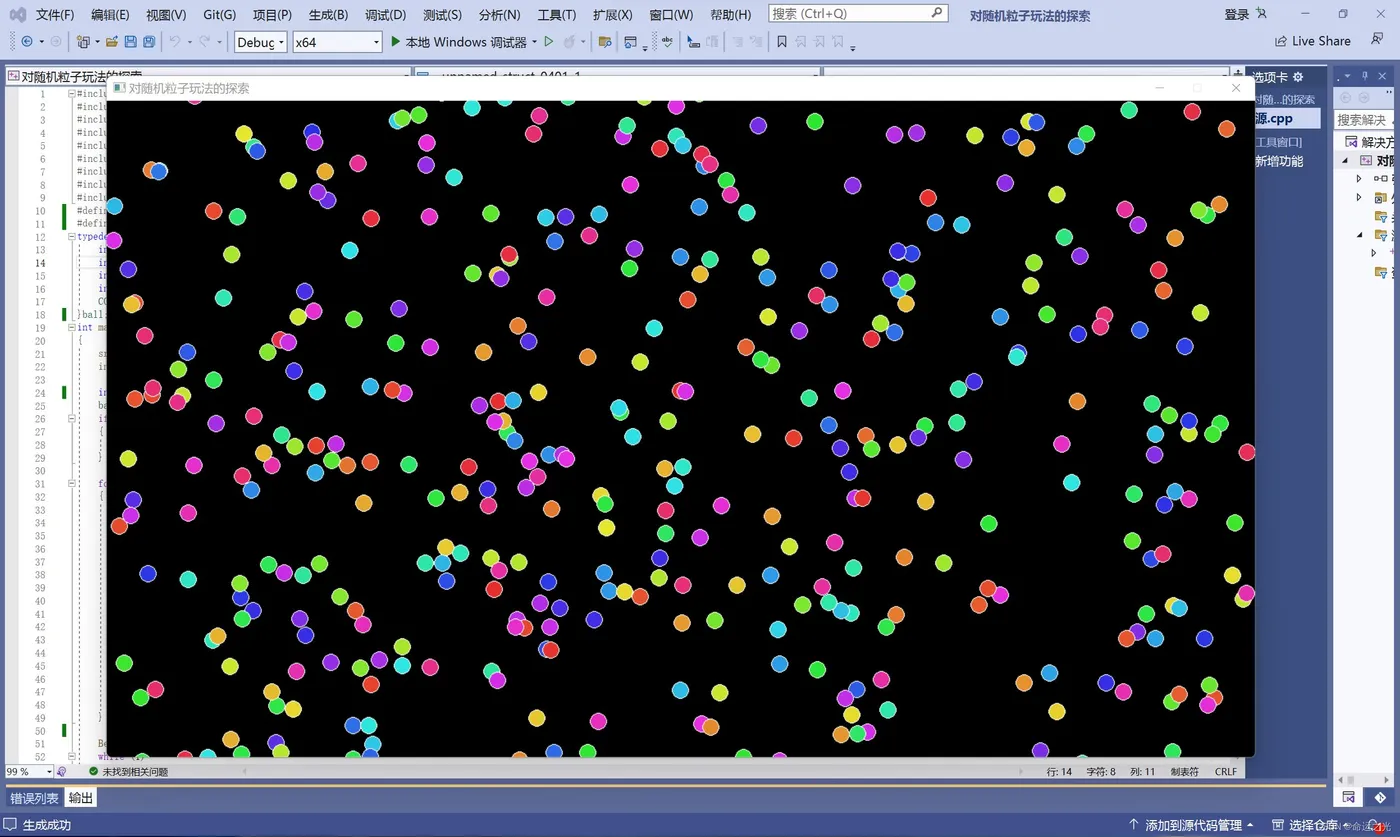Click the 登录 sign-in link
The image size is (1400, 837).
tap(1236, 14)
